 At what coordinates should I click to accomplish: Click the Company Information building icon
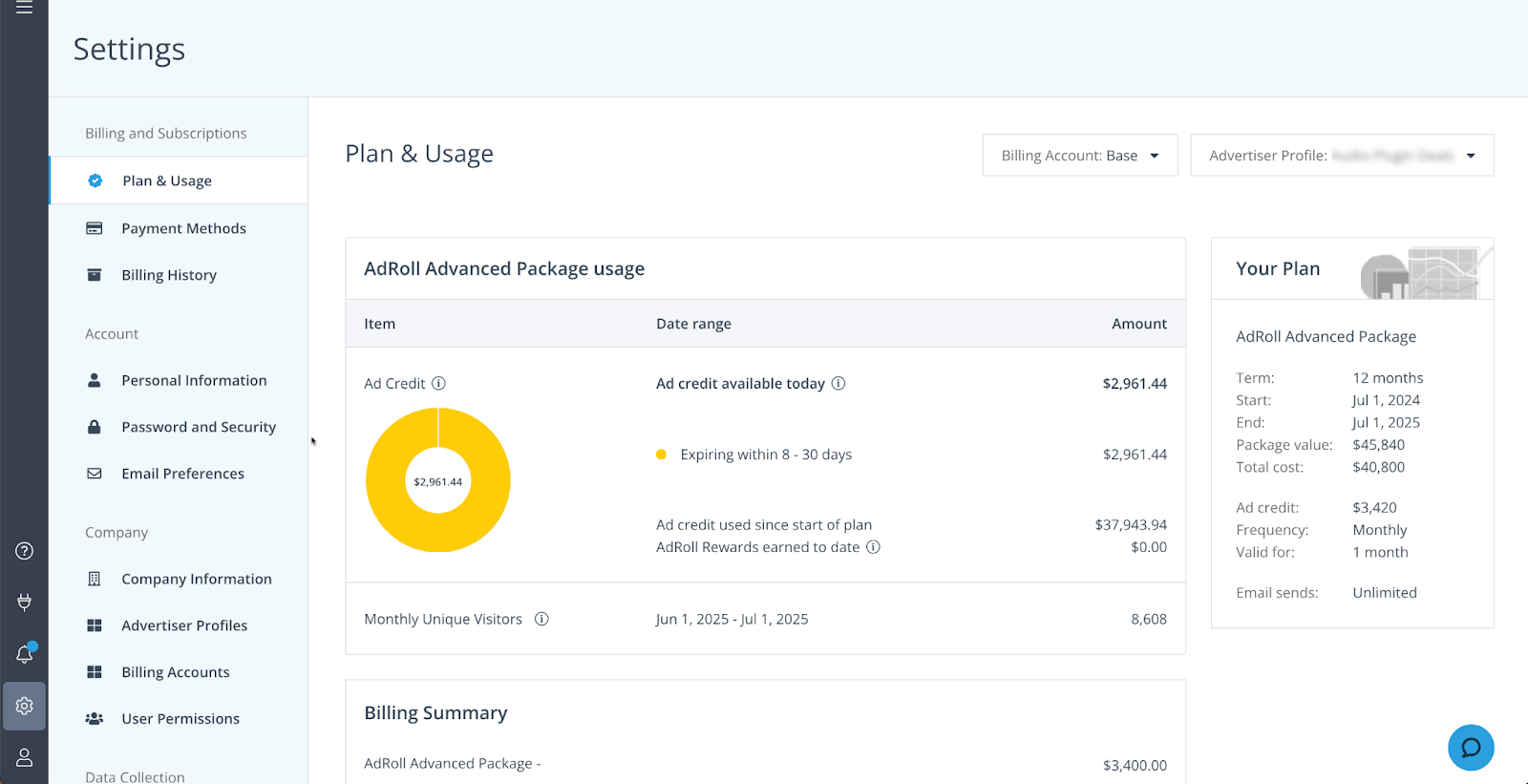[95, 579]
